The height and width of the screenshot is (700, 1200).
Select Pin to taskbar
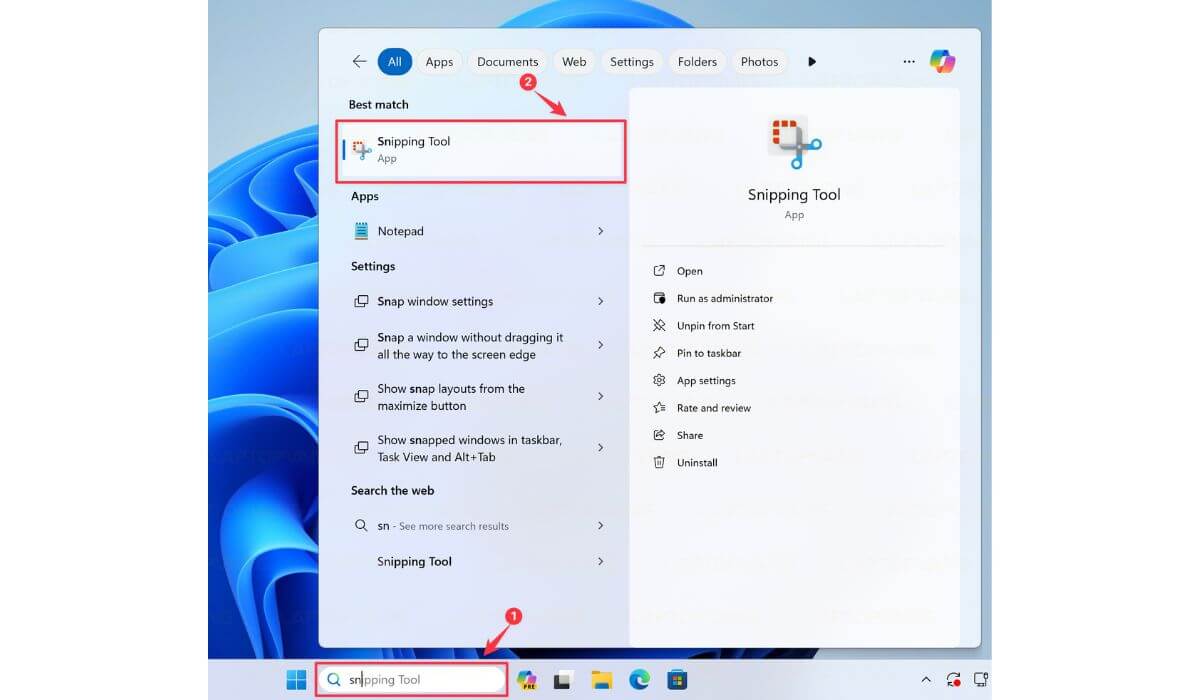(709, 353)
